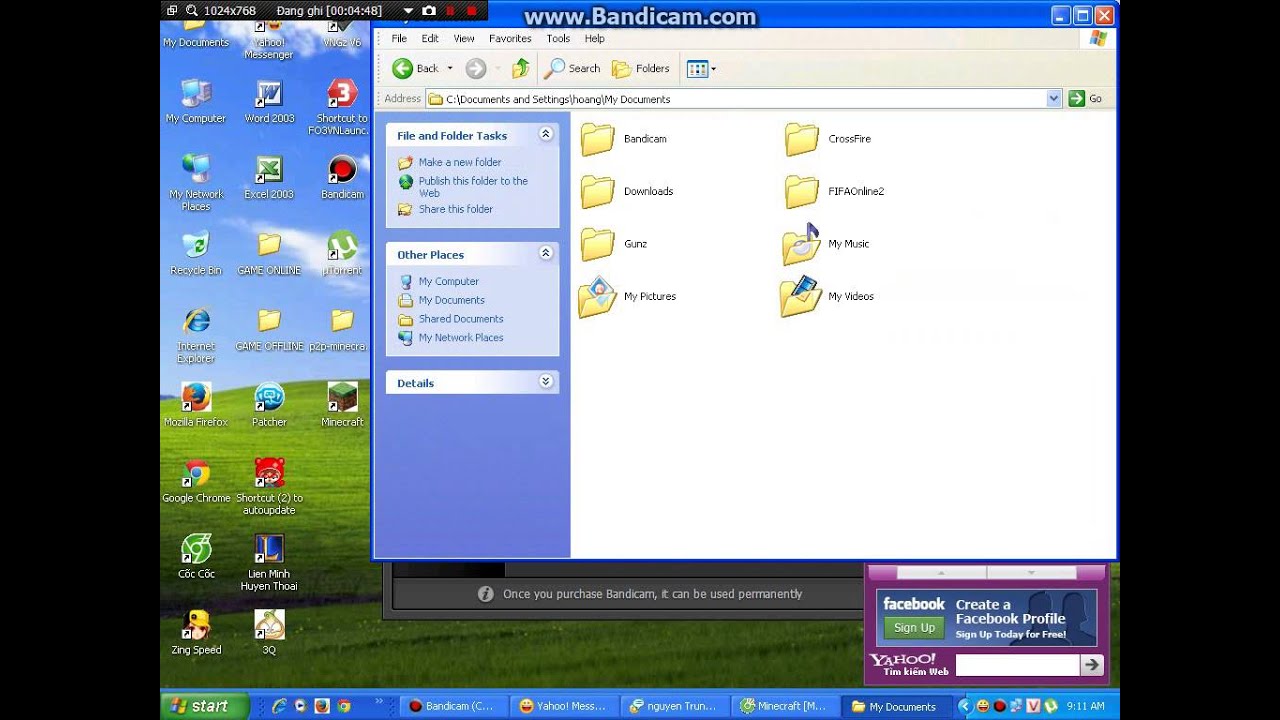
Task: Select the Patcher desktop icon
Action: pos(269,405)
